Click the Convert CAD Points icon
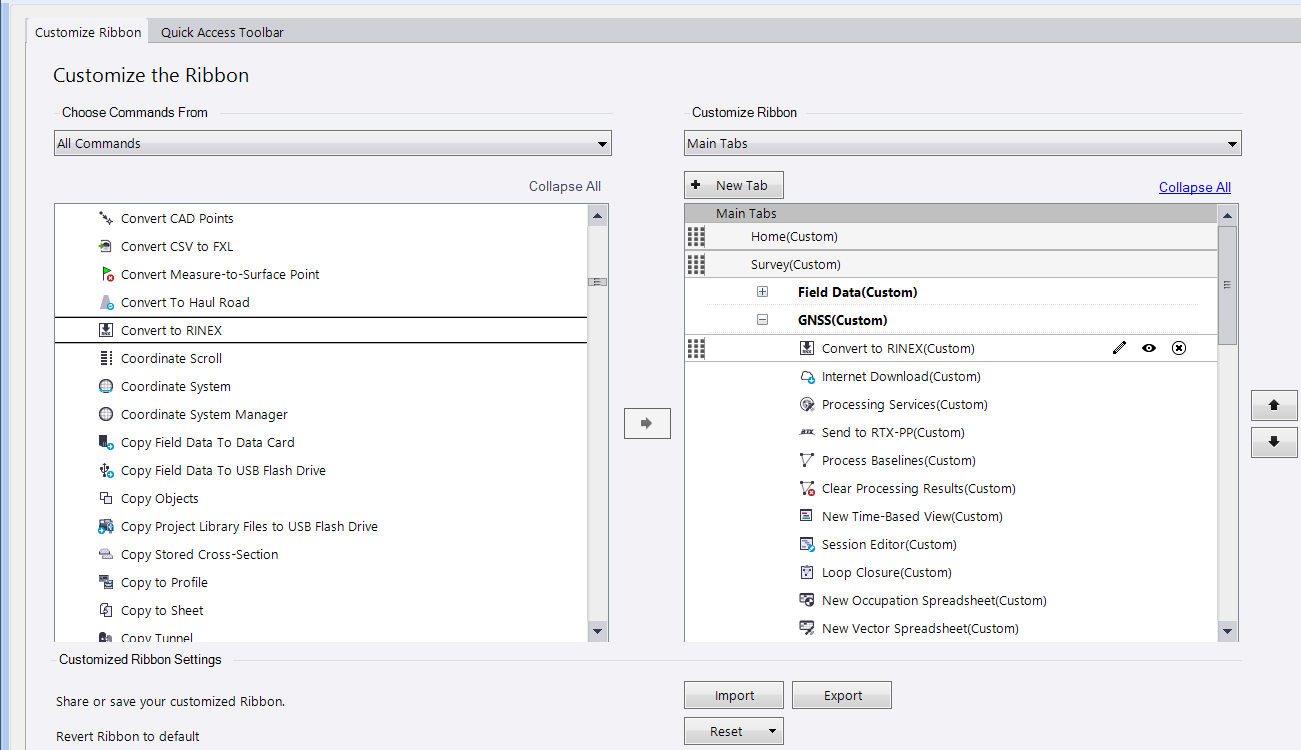 click(x=106, y=218)
